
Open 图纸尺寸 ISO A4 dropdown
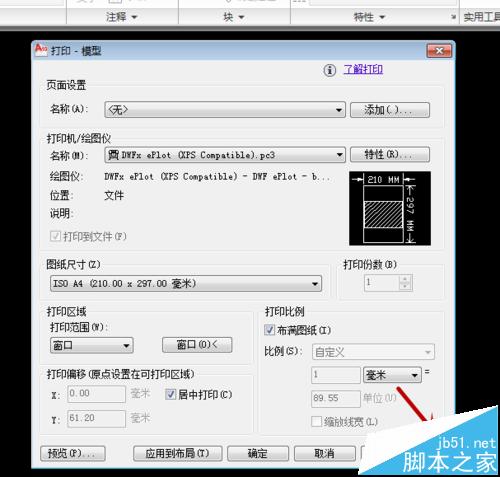pos(186,284)
